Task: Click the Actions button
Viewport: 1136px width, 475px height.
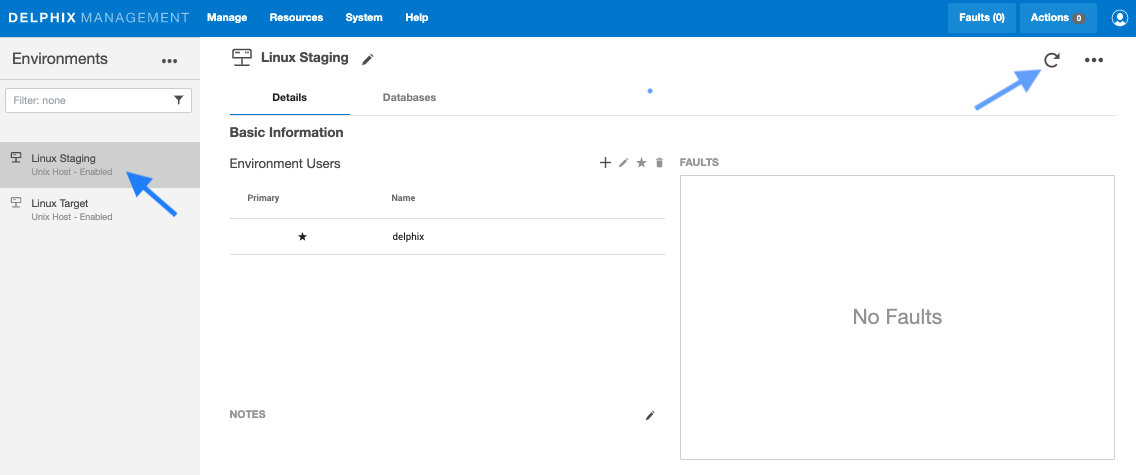Action: [x=1058, y=18]
